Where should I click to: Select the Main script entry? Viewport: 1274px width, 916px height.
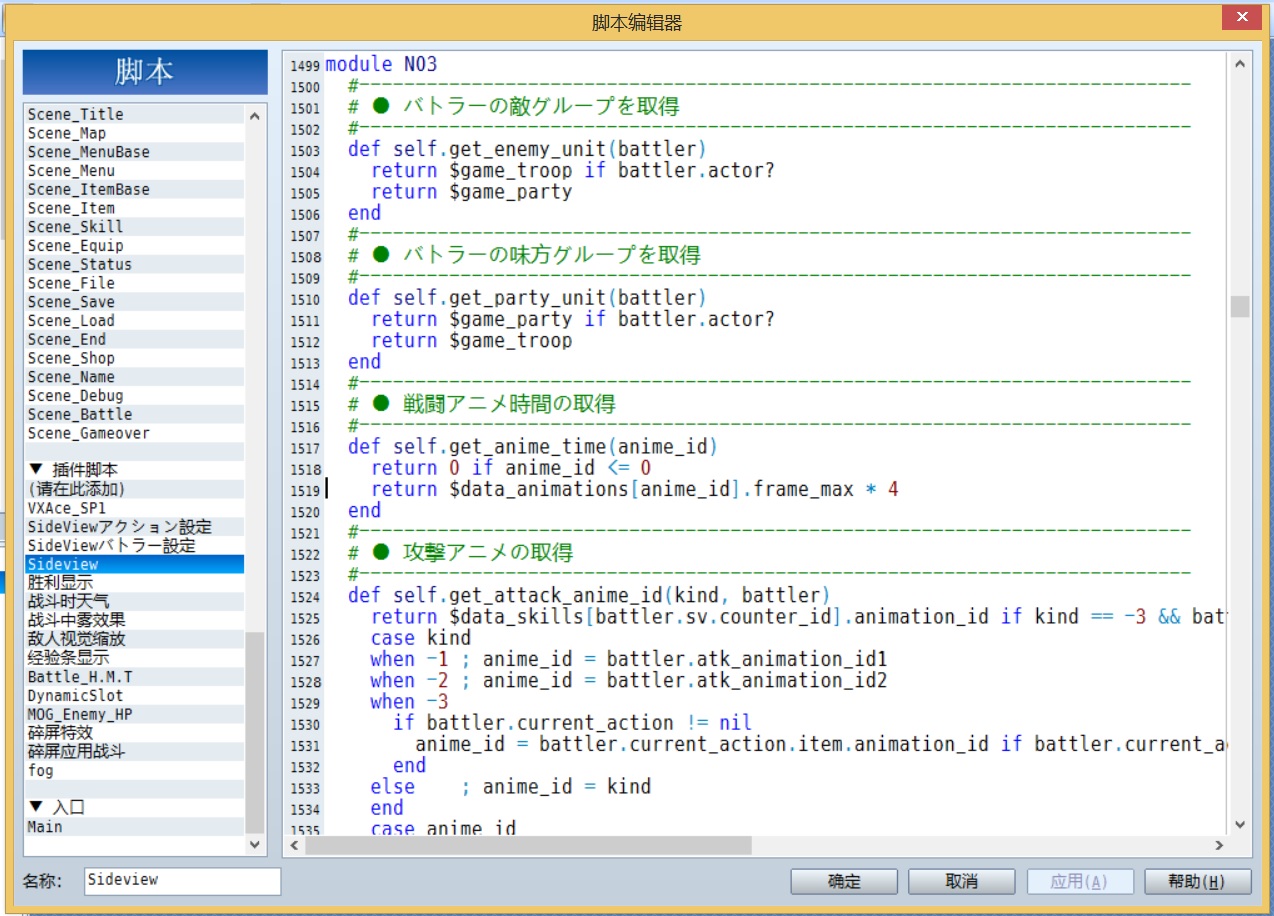[x=134, y=827]
